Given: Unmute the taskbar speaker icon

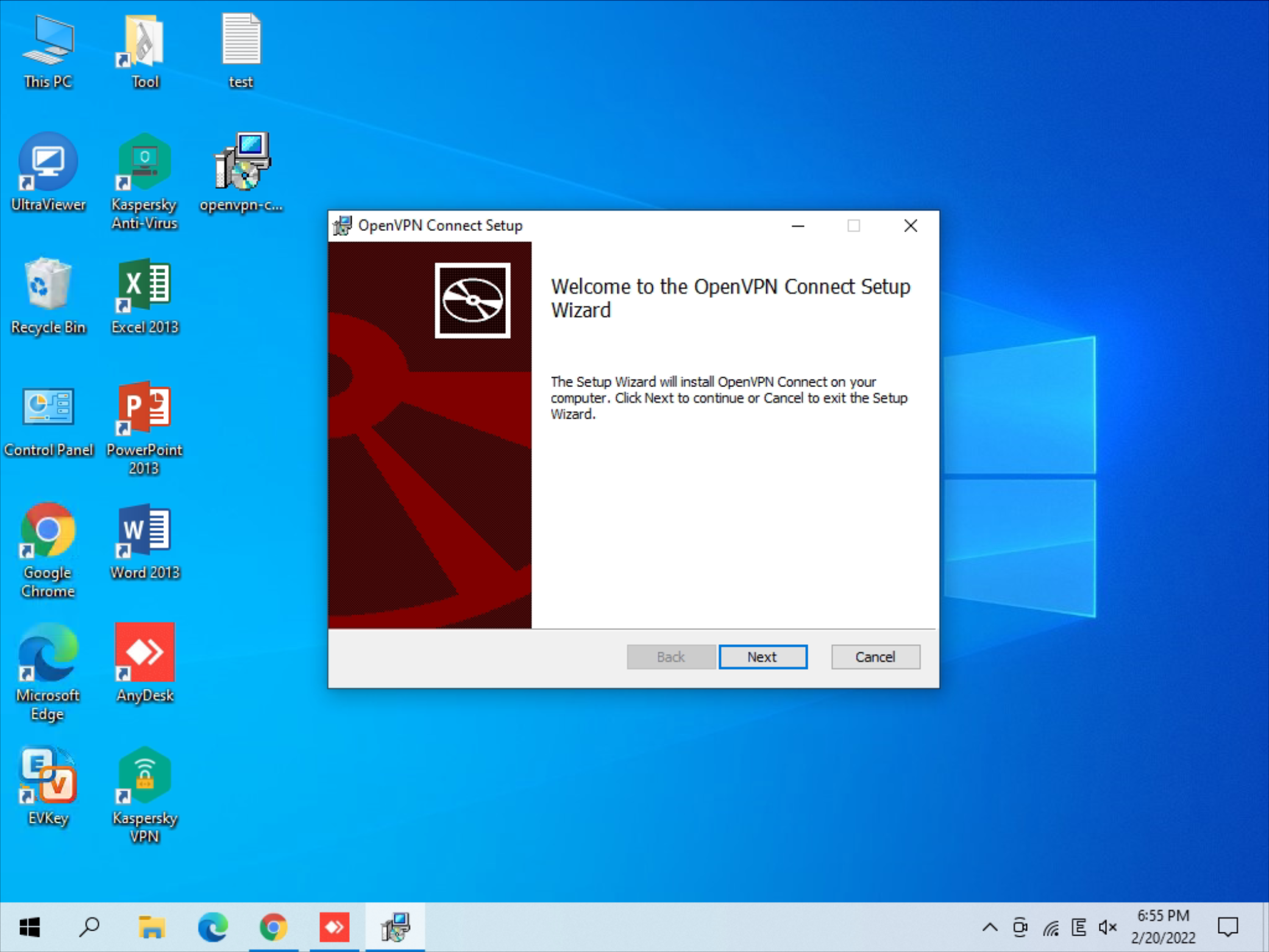Looking at the screenshot, I should coord(1107,927).
